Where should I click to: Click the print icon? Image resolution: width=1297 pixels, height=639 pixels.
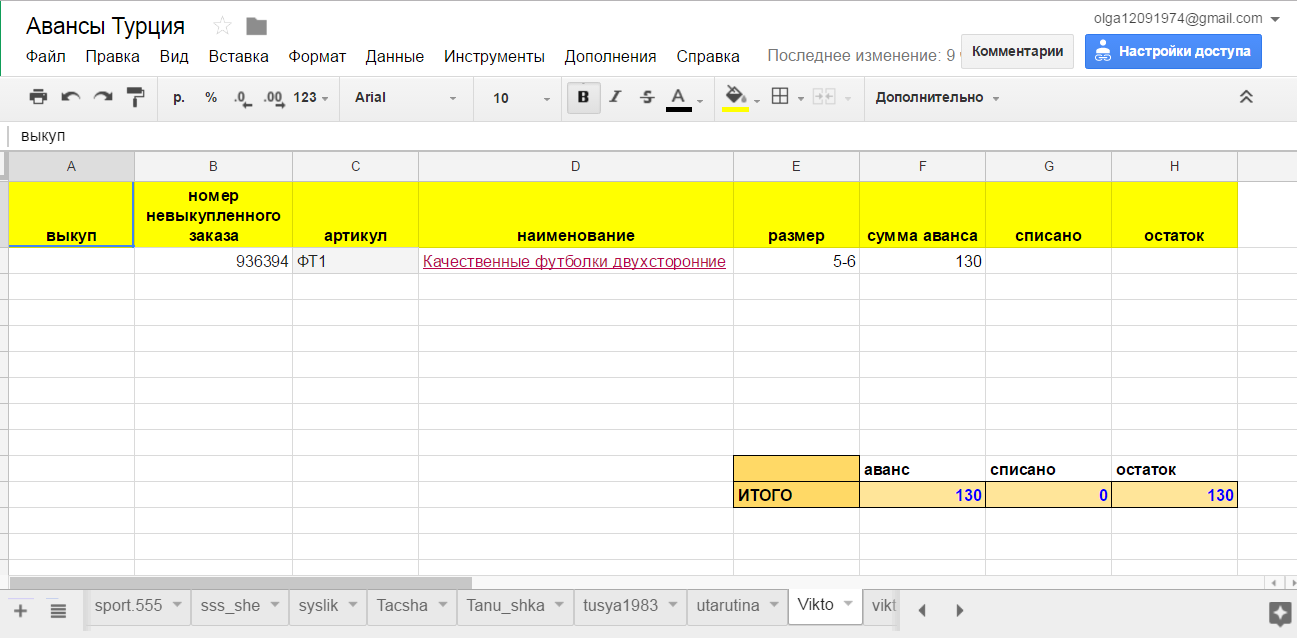38,97
